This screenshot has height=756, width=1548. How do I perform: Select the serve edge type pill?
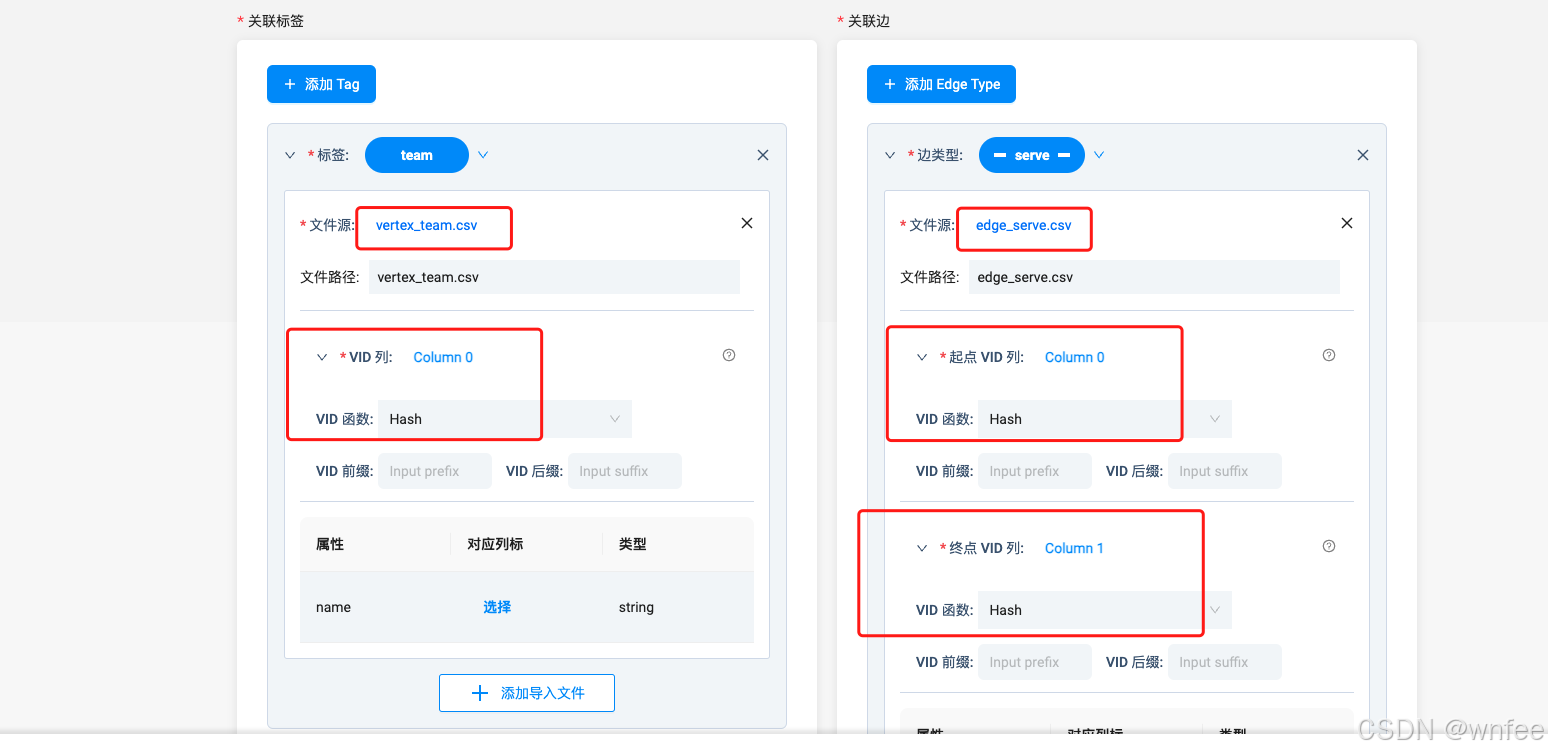point(1032,155)
